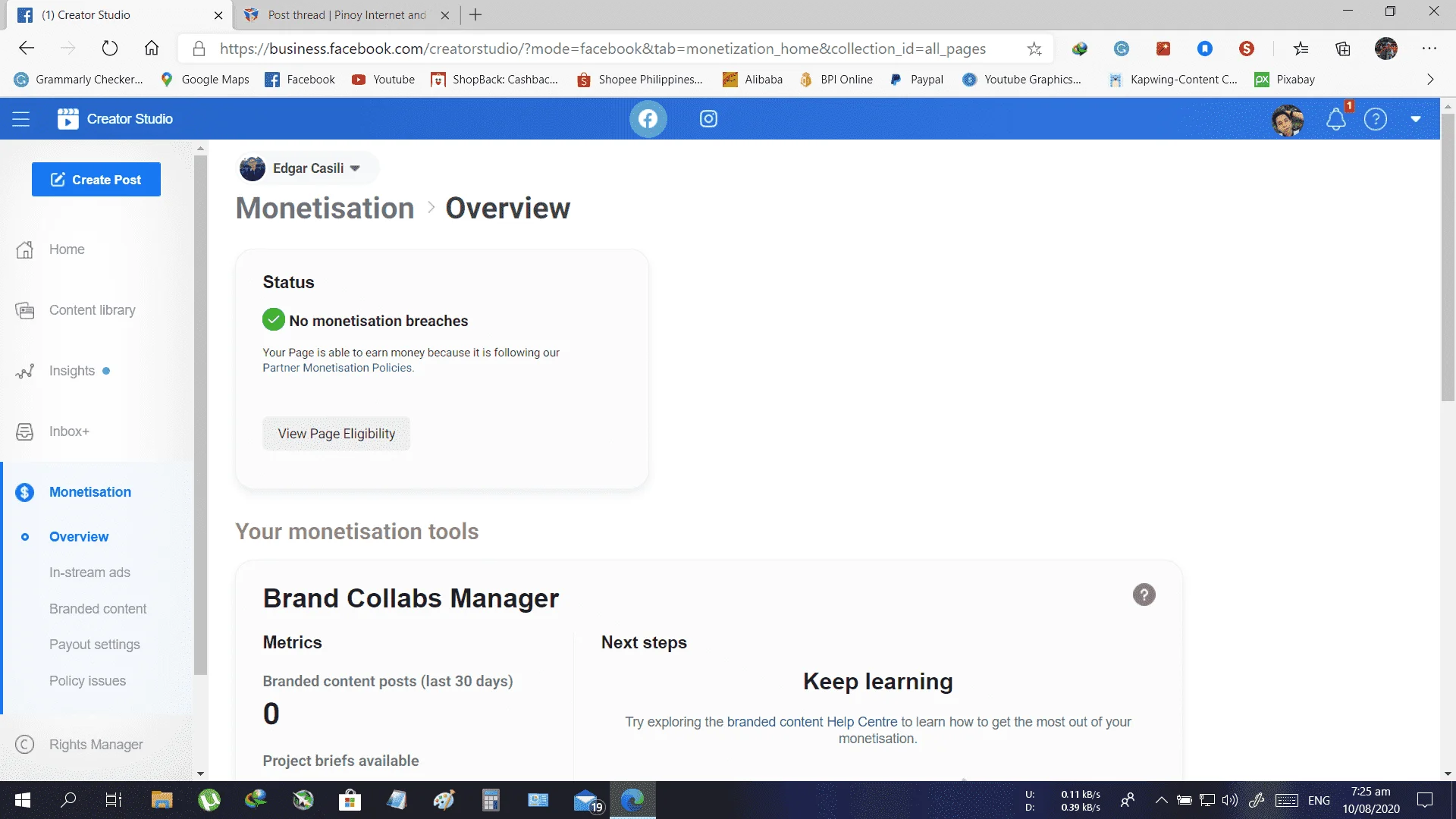Click the Monetisation dollar icon

click(x=25, y=492)
